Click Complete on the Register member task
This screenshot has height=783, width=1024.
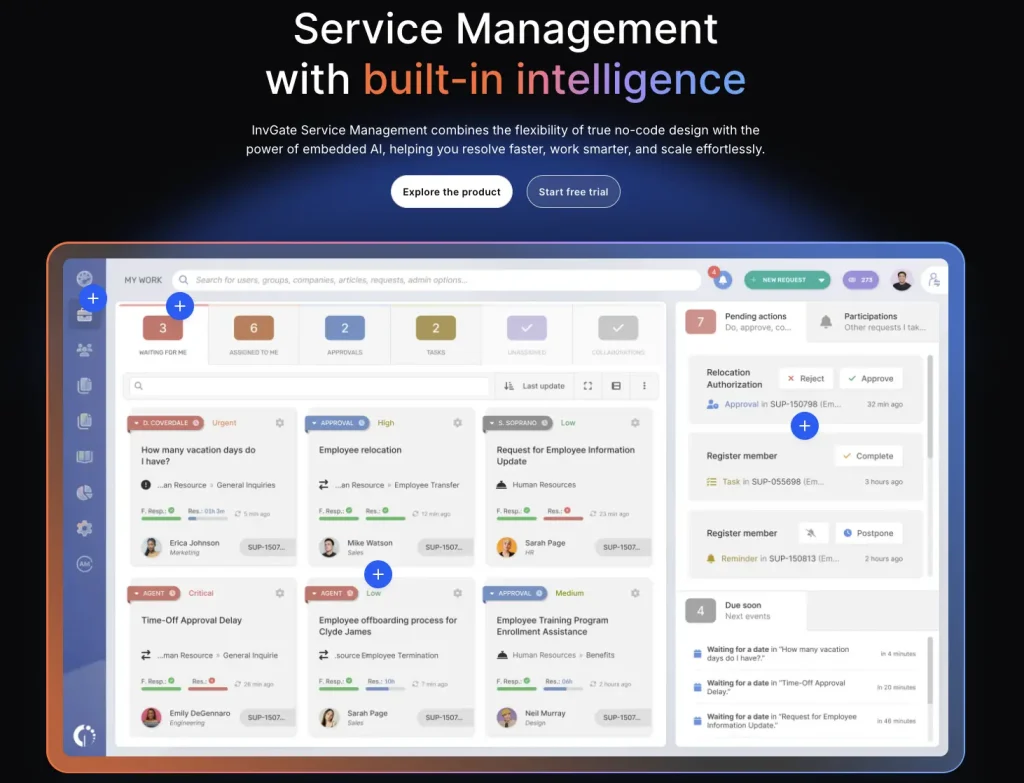pos(868,456)
